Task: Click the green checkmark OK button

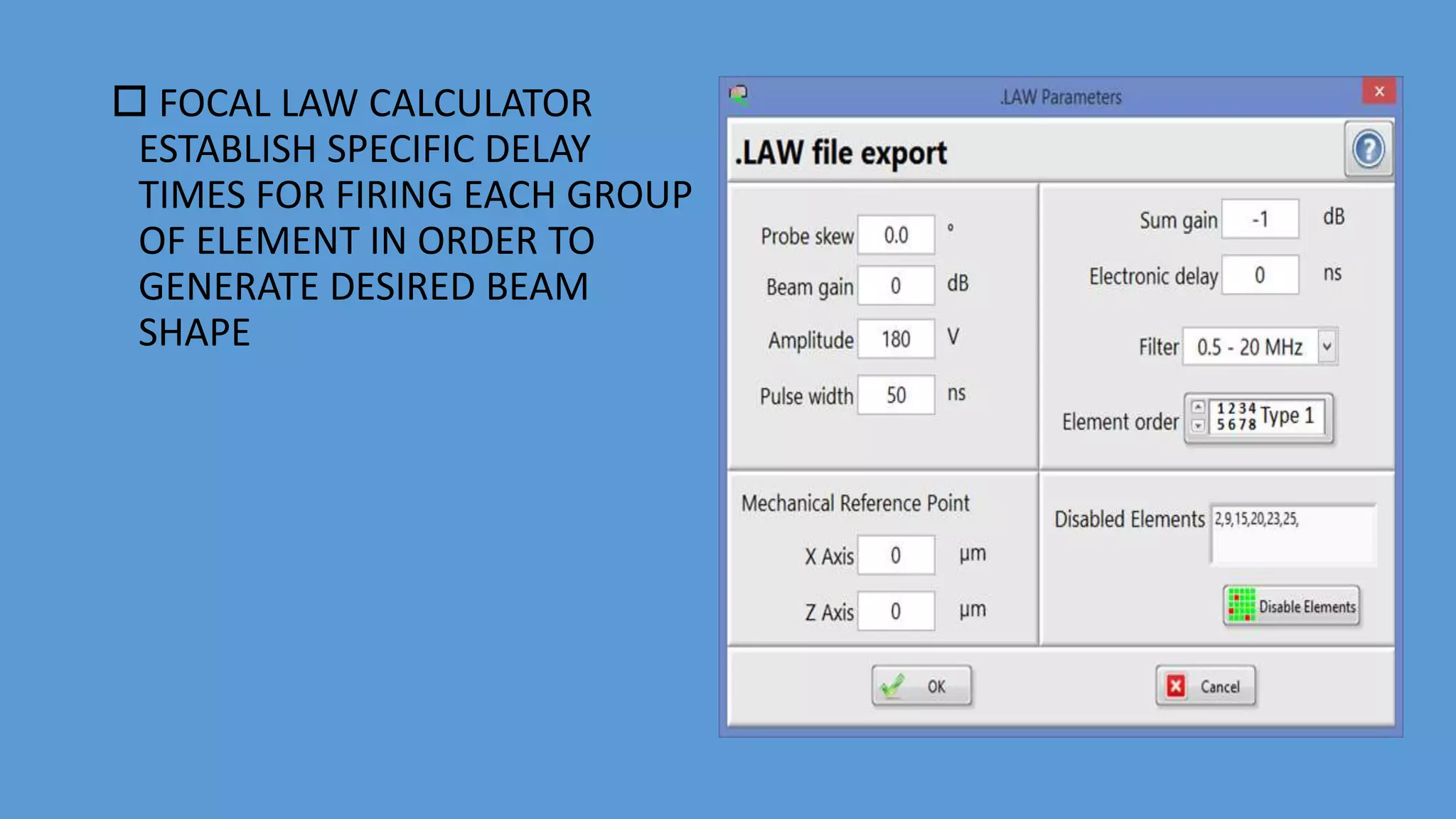Action: coord(921,686)
